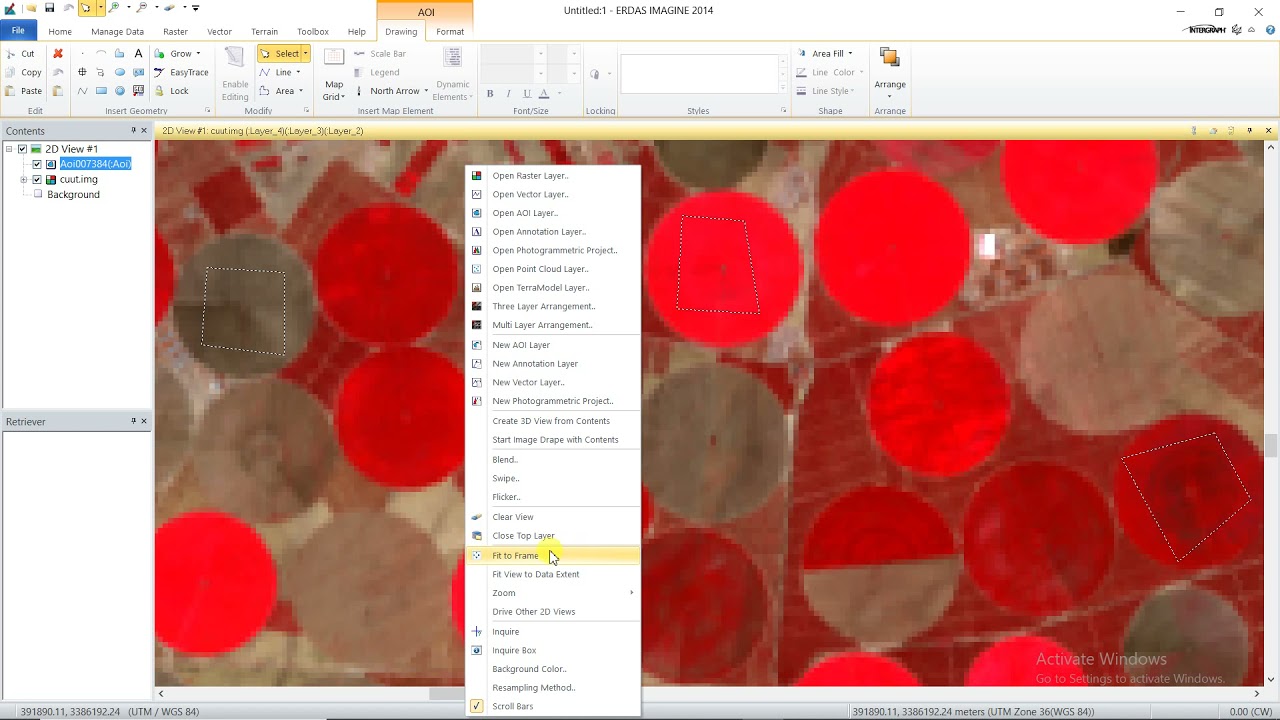Collapse the 2D View #1 tree node
The height and width of the screenshot is (720, 1280).
point(9,149)
